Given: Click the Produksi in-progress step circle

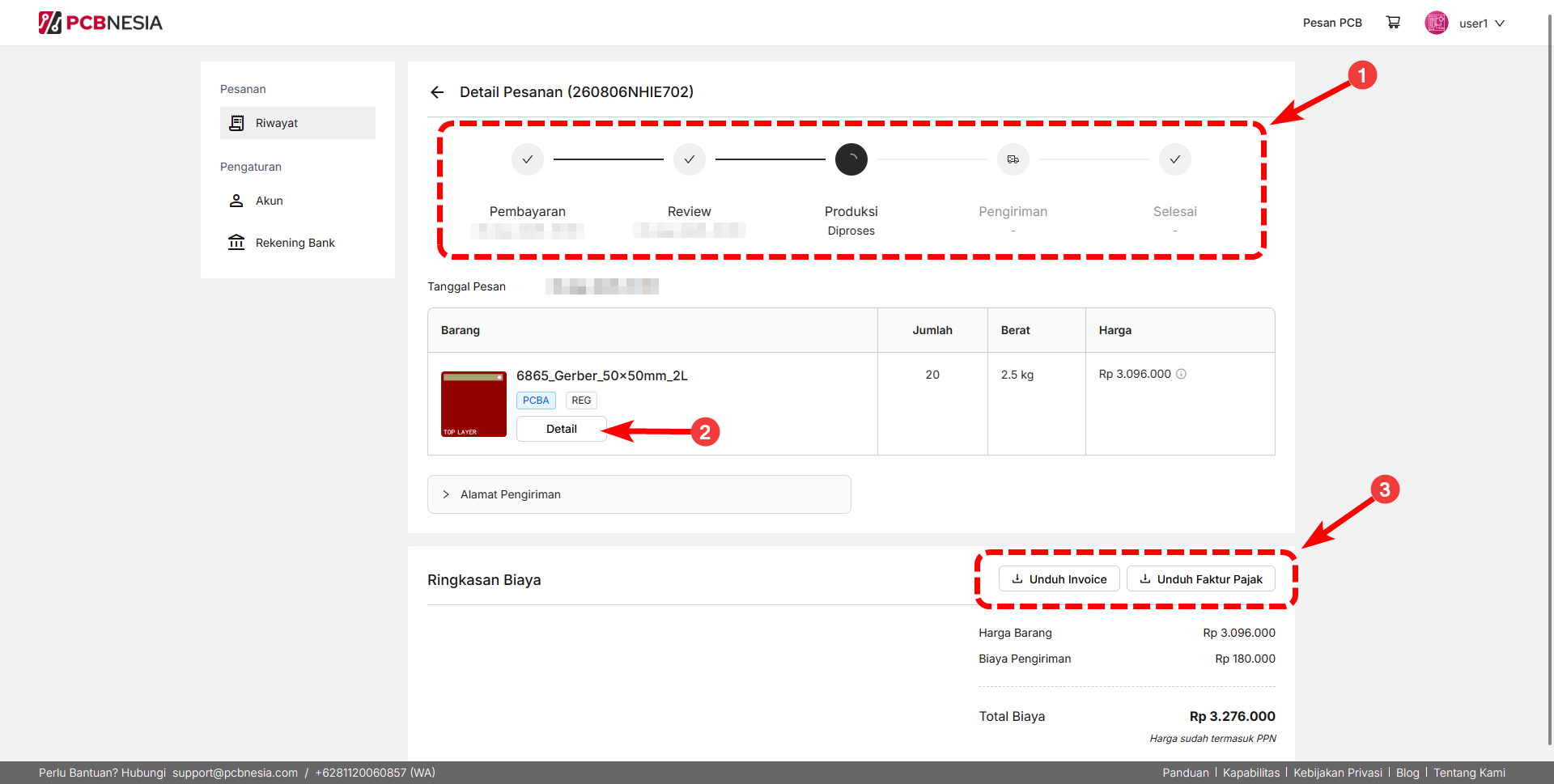Looking at the screenshot, I should tap(851, 159).
